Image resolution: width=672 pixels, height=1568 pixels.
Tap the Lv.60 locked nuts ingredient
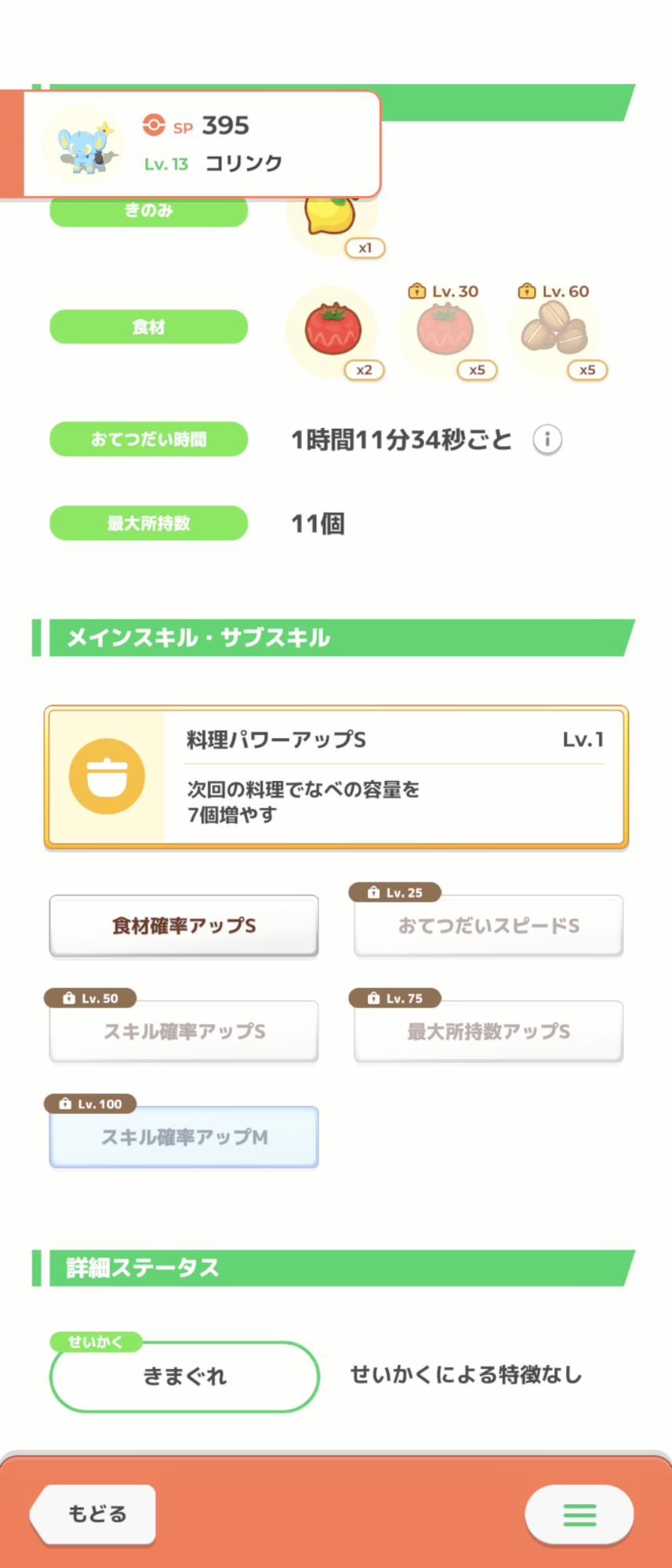554,330
